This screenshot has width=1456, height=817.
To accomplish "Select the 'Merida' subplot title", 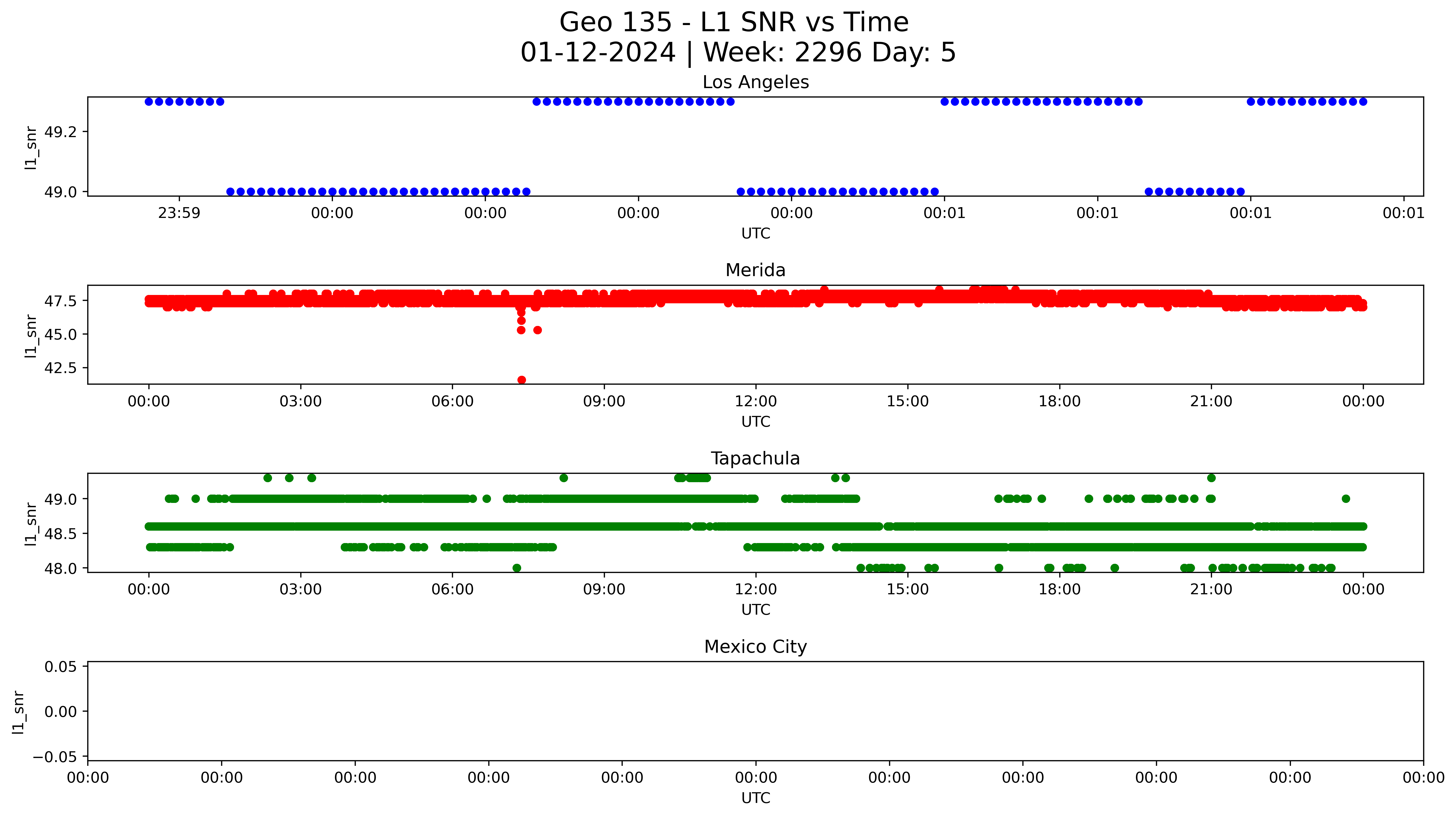I will [x=756, y=270].
